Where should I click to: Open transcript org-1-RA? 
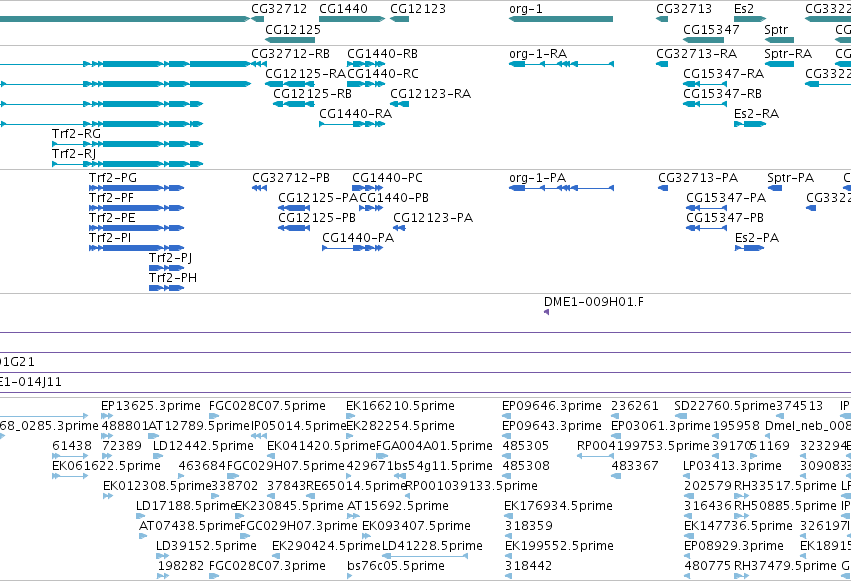[538, 54]
